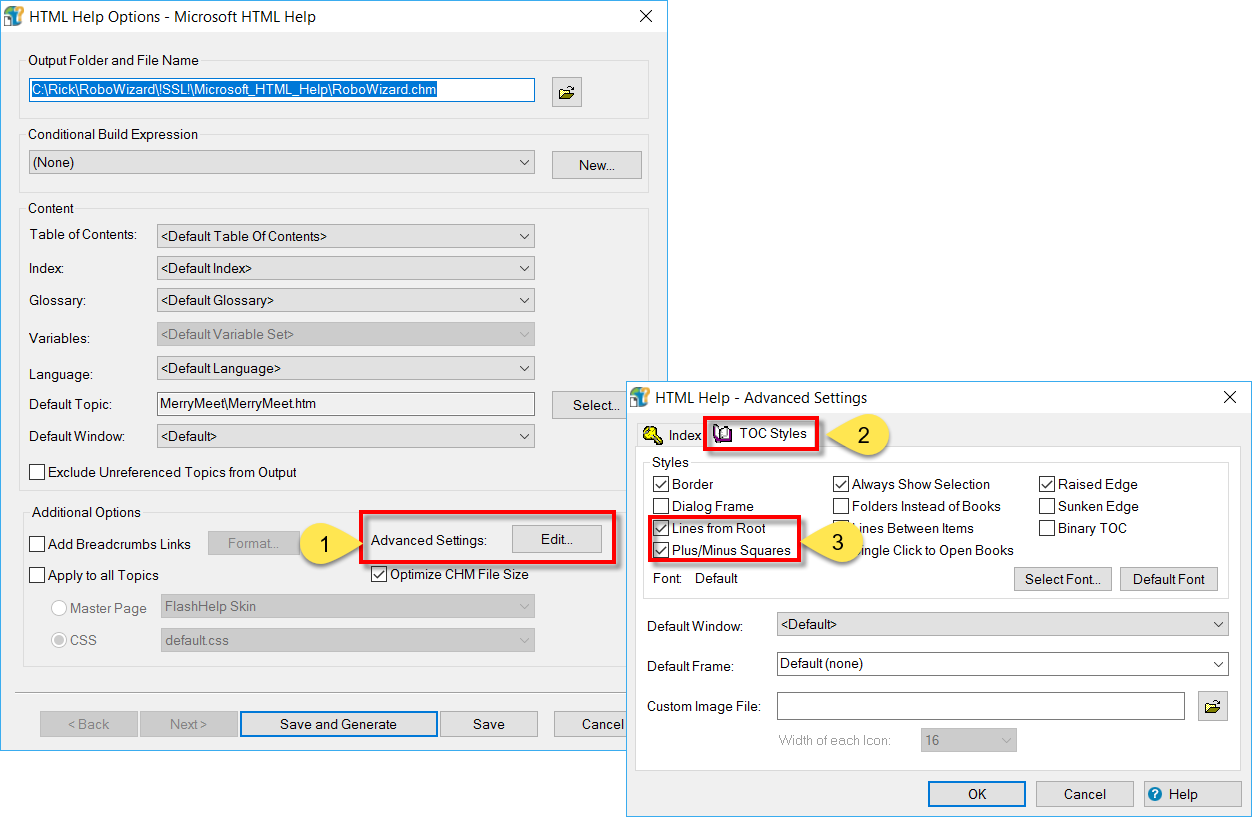Click the New... button
Viewport: 1252px width, 817px height.
[x=597, y=165]
